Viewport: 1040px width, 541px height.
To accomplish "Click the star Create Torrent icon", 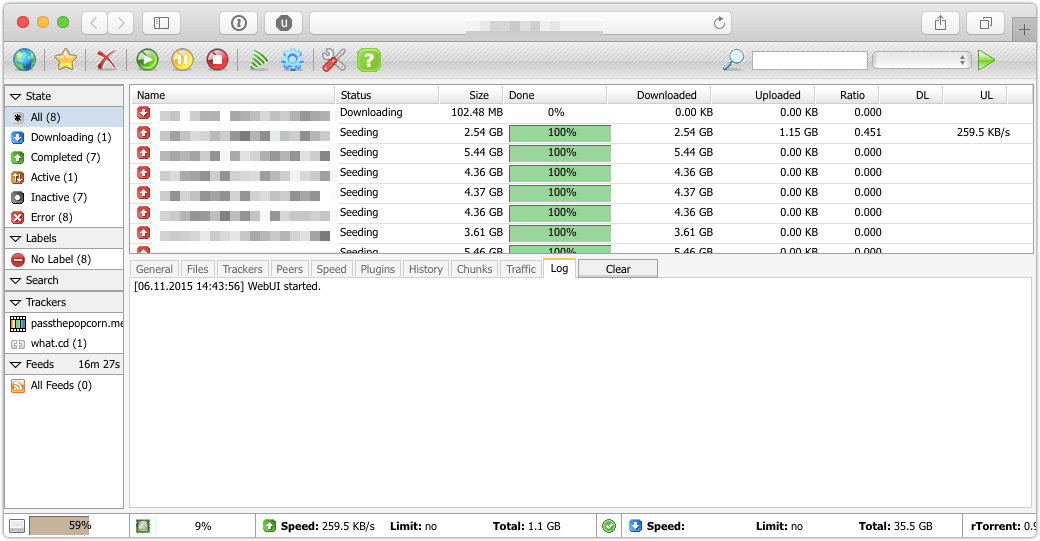I will point(66,60).
